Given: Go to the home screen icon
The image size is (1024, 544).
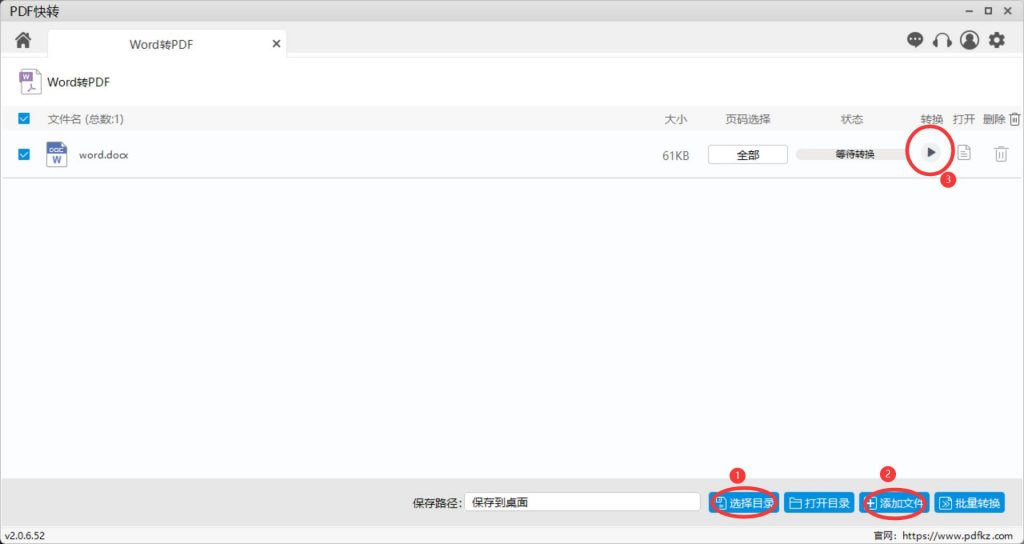Looking at the screenshot, I should pos(24,40).
